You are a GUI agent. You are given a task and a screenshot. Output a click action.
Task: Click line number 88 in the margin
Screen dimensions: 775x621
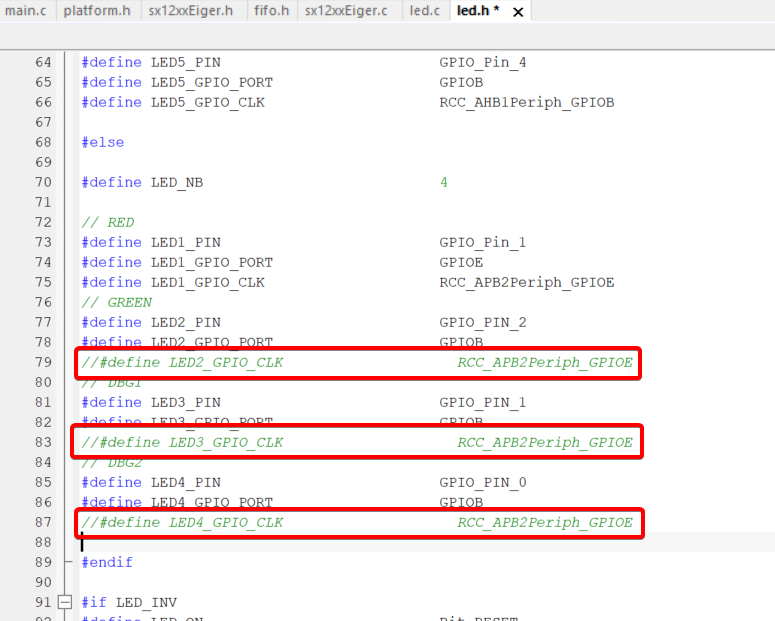[42, 542]
